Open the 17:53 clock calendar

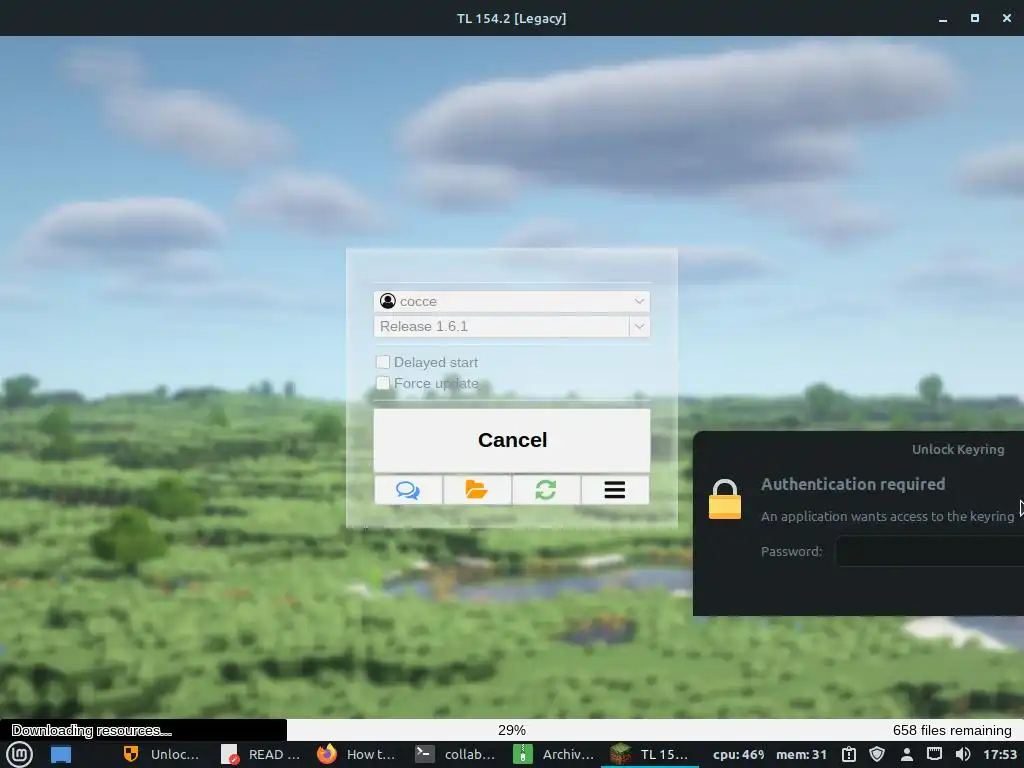pyautogui.click(x=1000, y=754)
